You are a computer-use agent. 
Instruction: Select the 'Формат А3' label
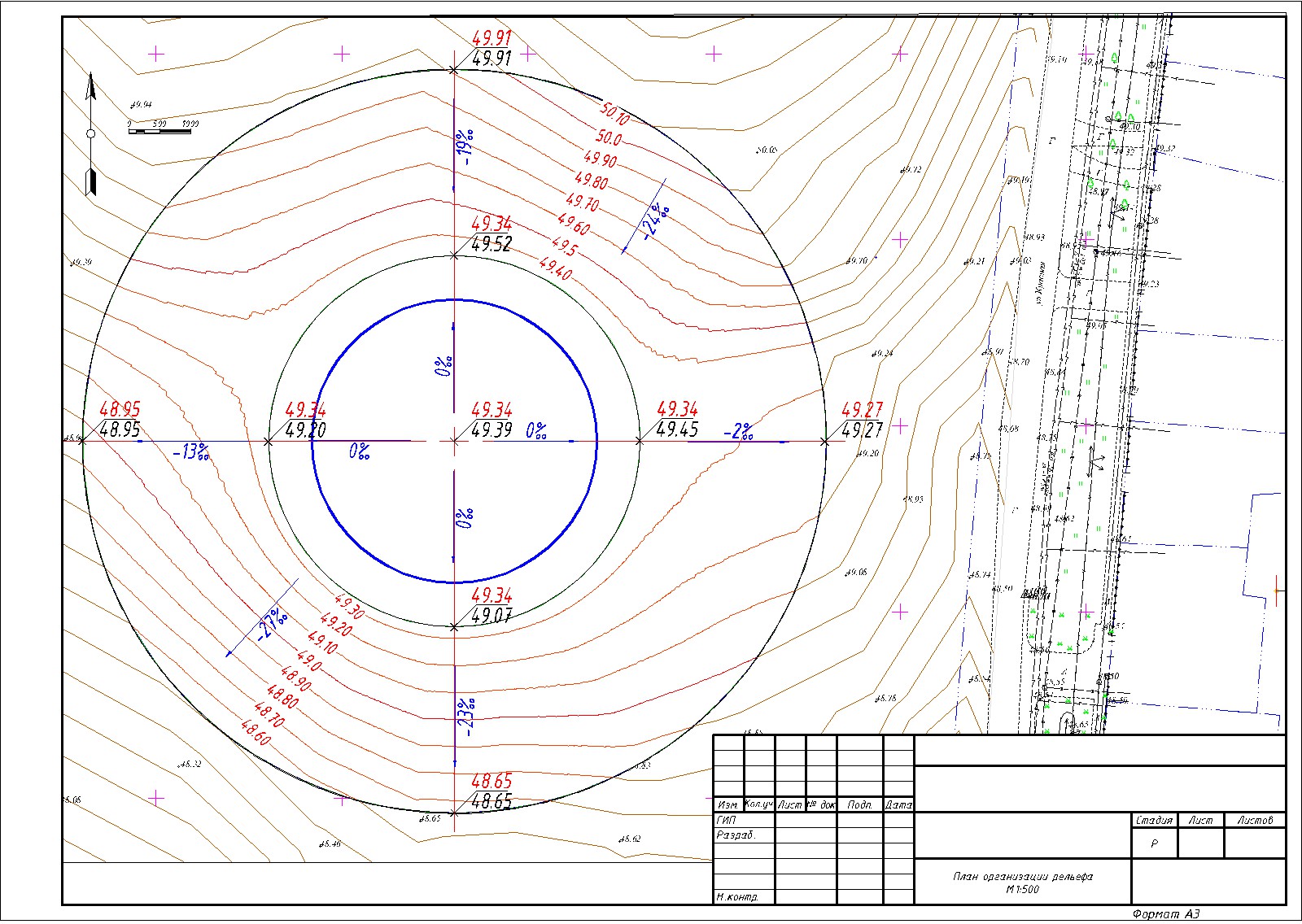point(1166,914)
